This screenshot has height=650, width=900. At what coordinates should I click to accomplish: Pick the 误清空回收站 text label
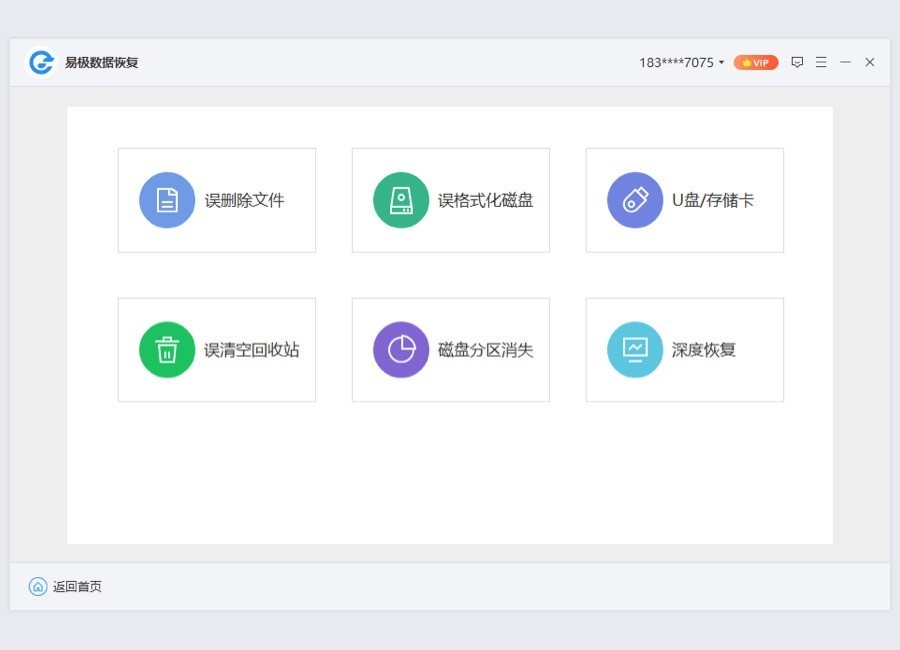tap(251, 350)
